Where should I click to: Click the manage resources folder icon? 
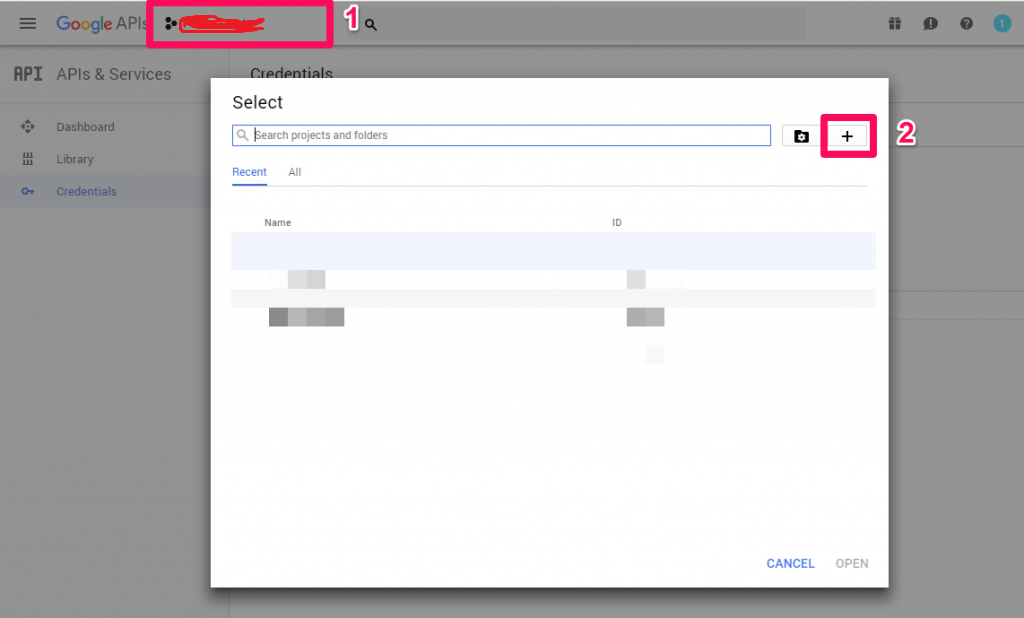click(801, 136)
